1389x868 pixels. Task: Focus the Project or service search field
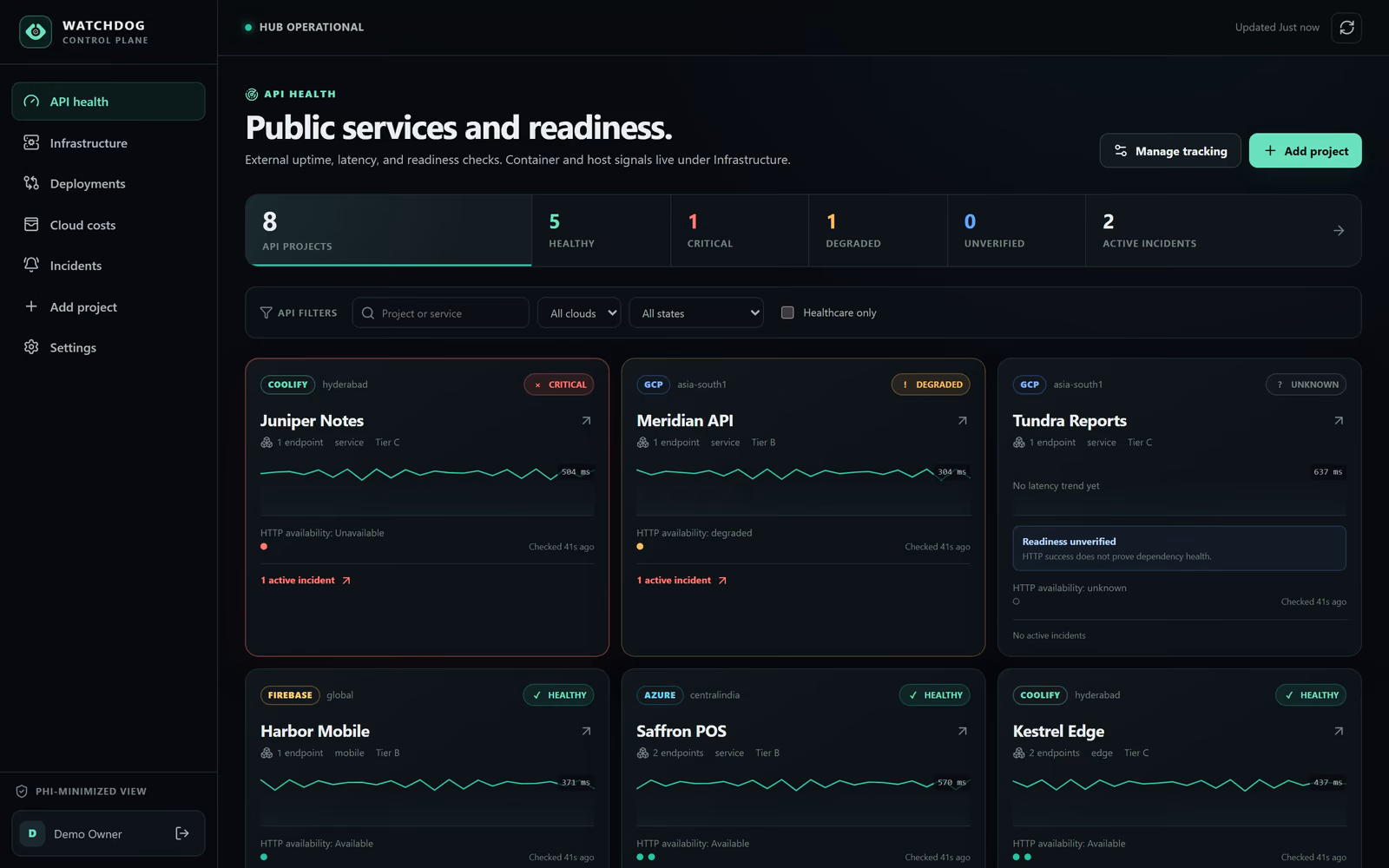[x=440, y=312]
